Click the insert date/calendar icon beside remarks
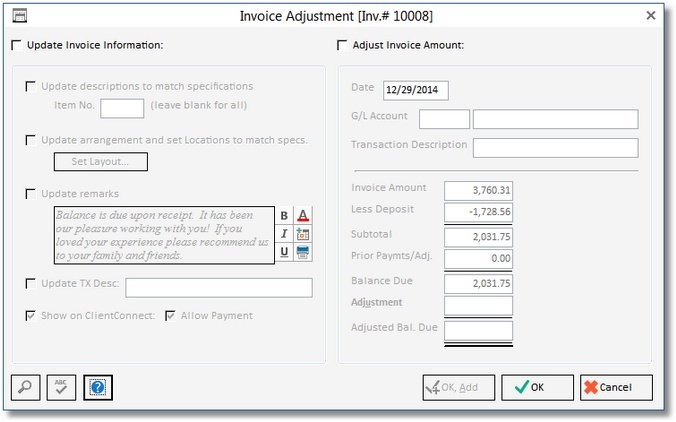The width and height of the screenshot is (676, 422). click(303, 234)
